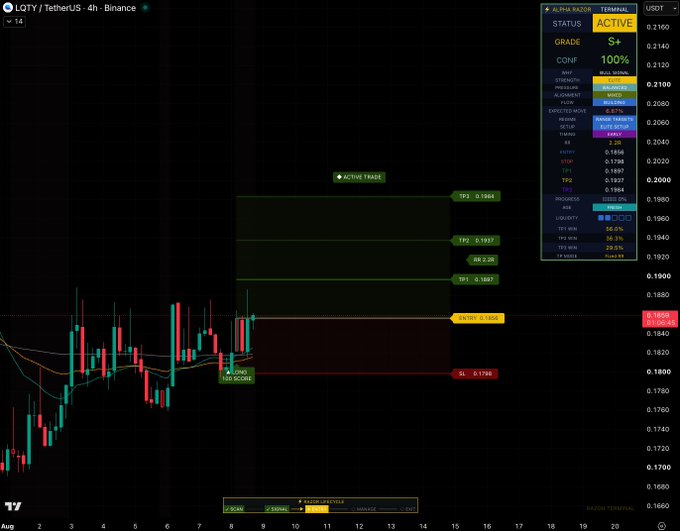Click the Aug date axis label
The height and width of the screenshot is (531, 680).
[7, 526]
